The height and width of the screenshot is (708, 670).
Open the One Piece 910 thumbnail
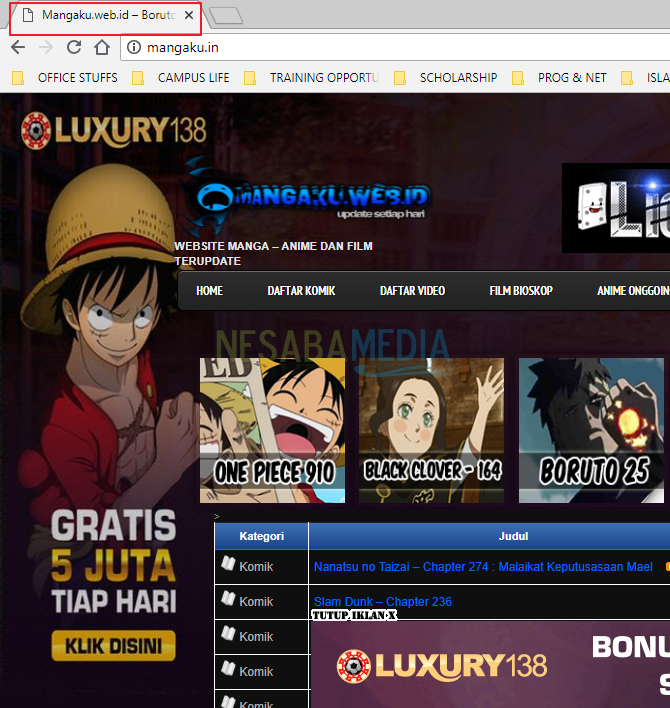click(x=272, y=430)
